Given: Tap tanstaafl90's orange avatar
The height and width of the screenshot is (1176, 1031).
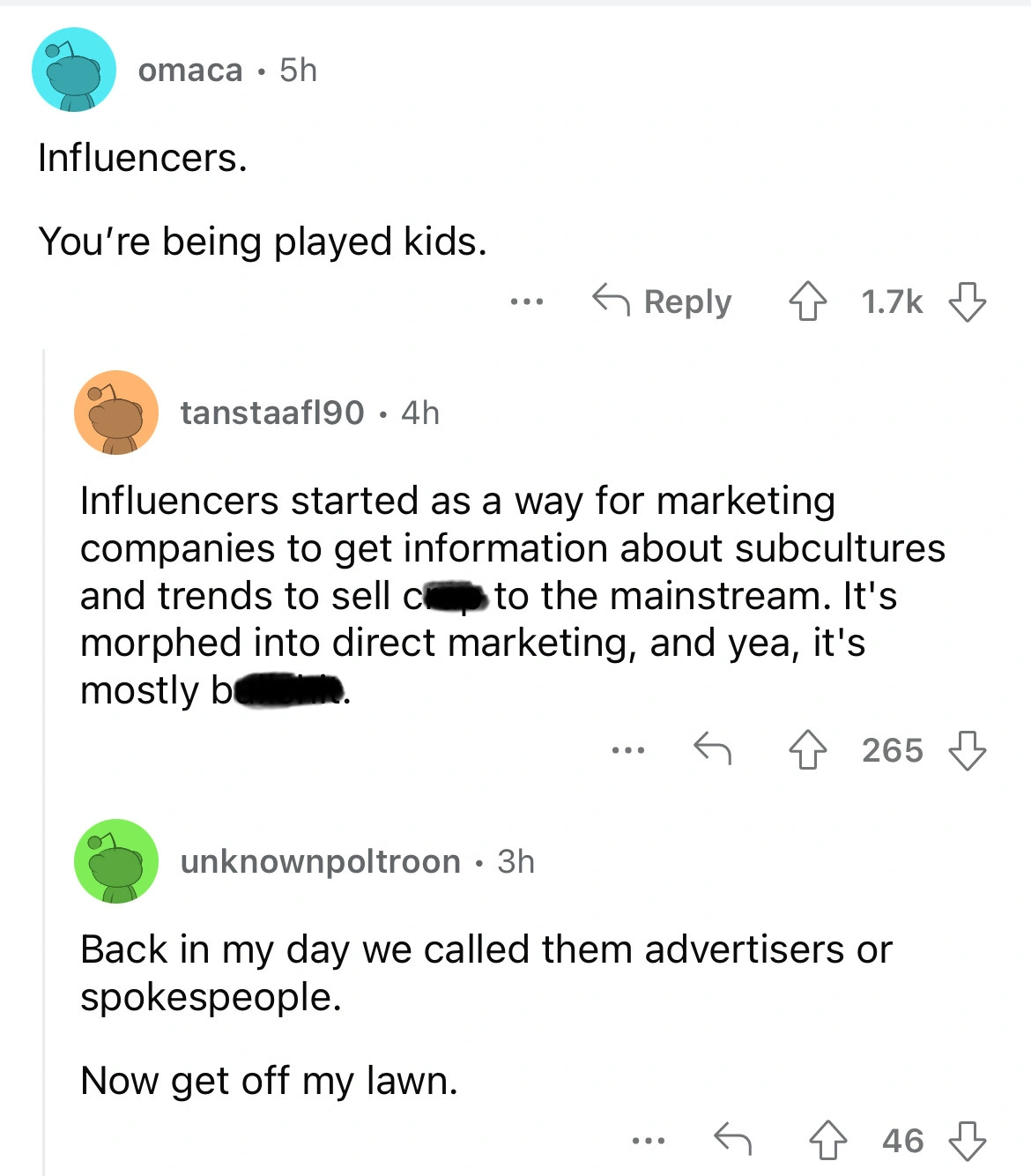Looking at the screenshot, I should (x=116, y=413).
